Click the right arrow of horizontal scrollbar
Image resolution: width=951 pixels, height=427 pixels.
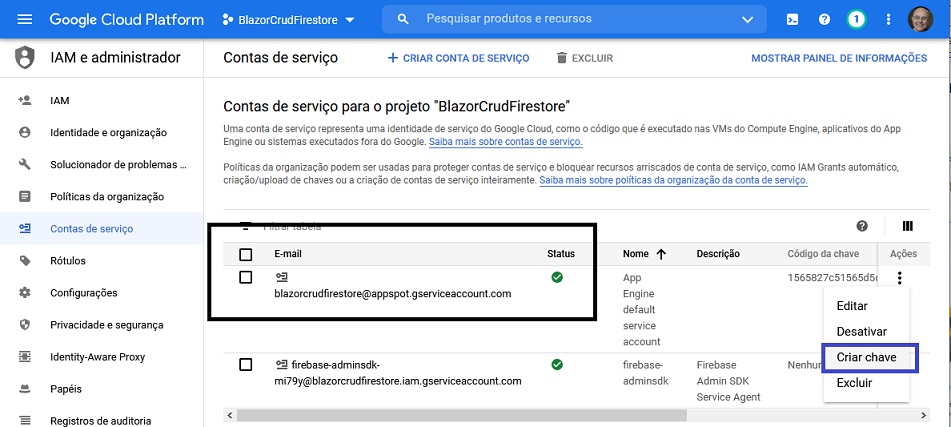(x=924, y=415)
